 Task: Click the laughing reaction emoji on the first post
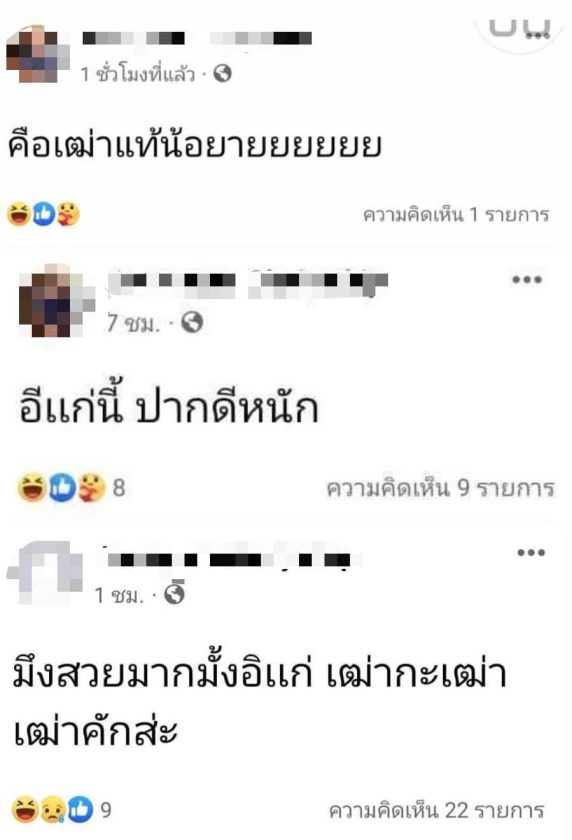click(19, 214)
